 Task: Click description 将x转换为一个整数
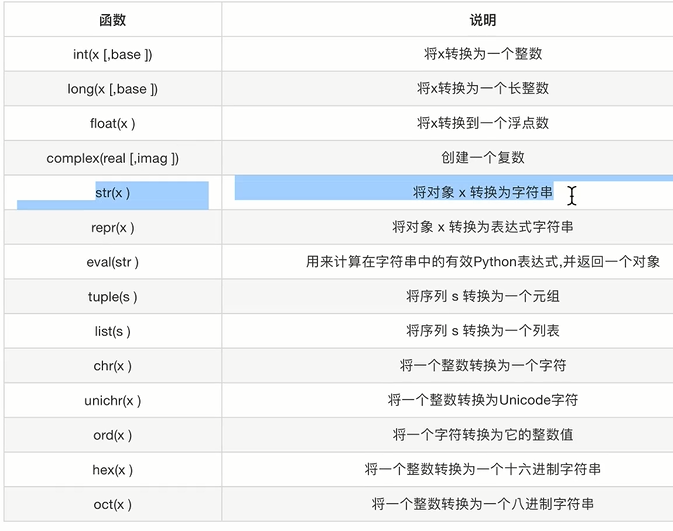(x=483, y=54)
